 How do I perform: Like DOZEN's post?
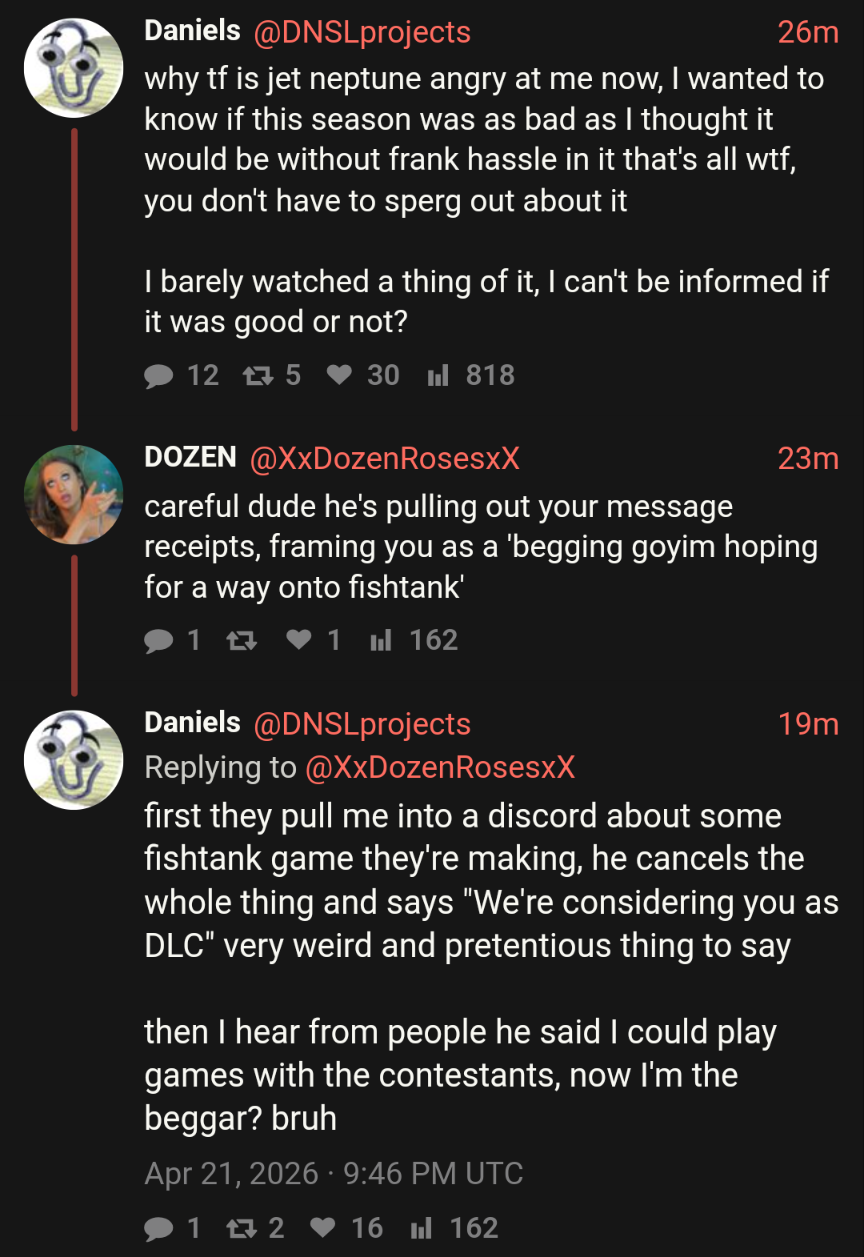[299, 640]
